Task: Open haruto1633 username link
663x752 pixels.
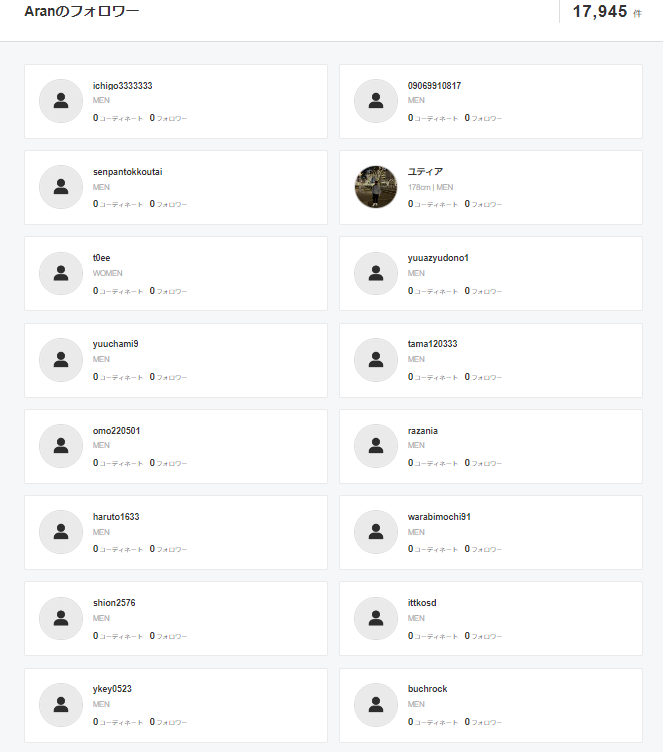Action: tap(116, 517)
